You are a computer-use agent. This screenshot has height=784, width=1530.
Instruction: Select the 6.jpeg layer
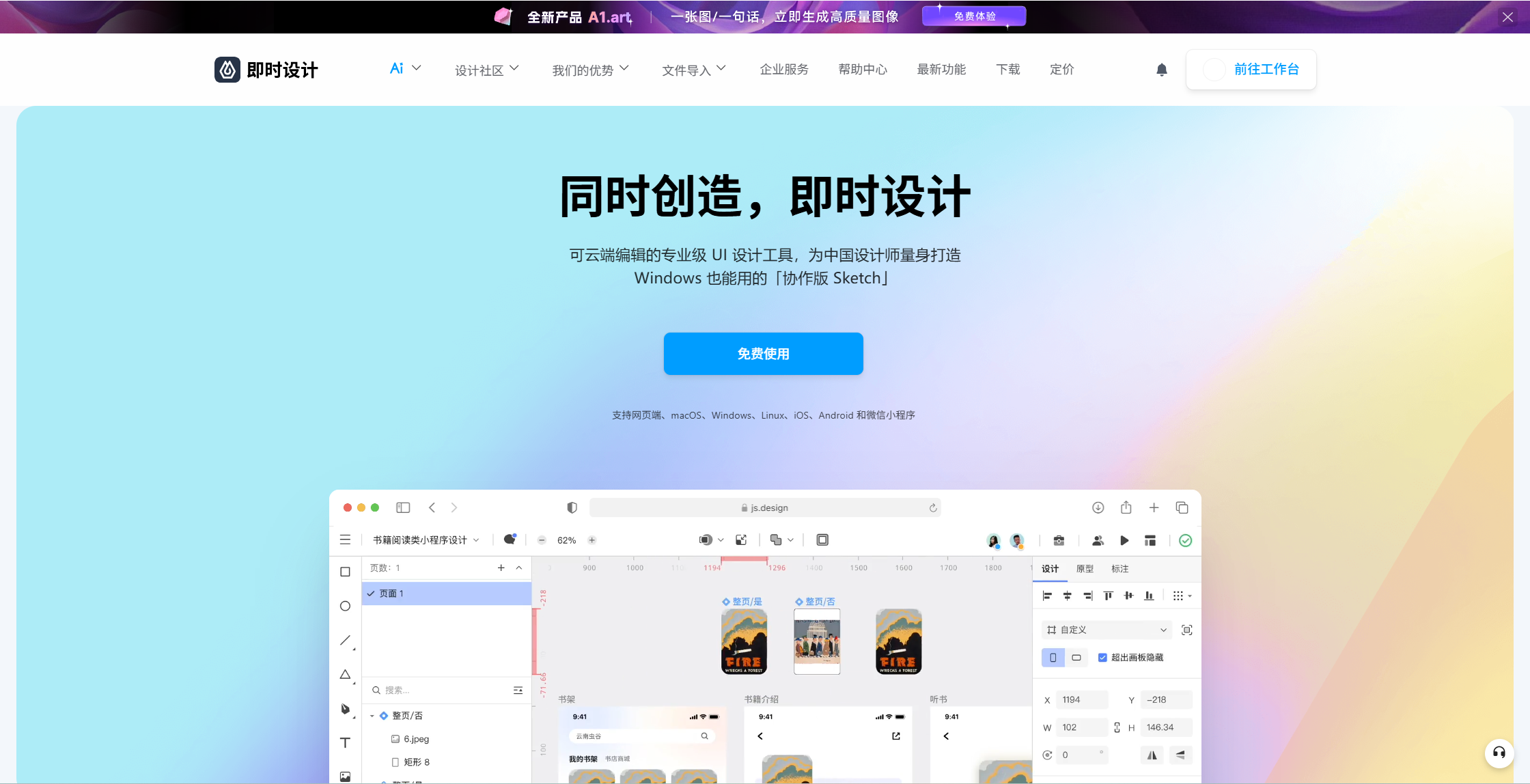click(410, 739)
